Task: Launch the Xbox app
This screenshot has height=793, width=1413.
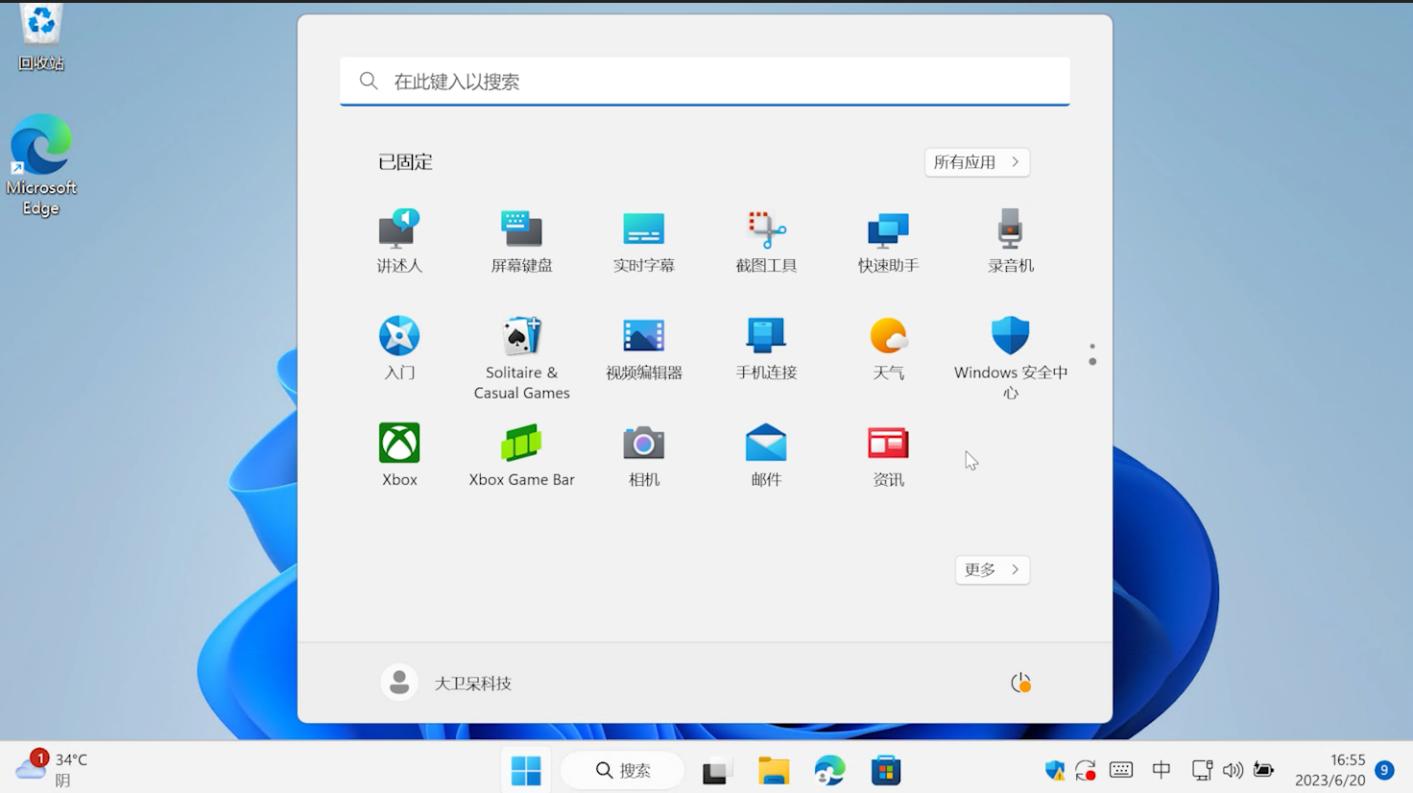Action: point(399,453)
